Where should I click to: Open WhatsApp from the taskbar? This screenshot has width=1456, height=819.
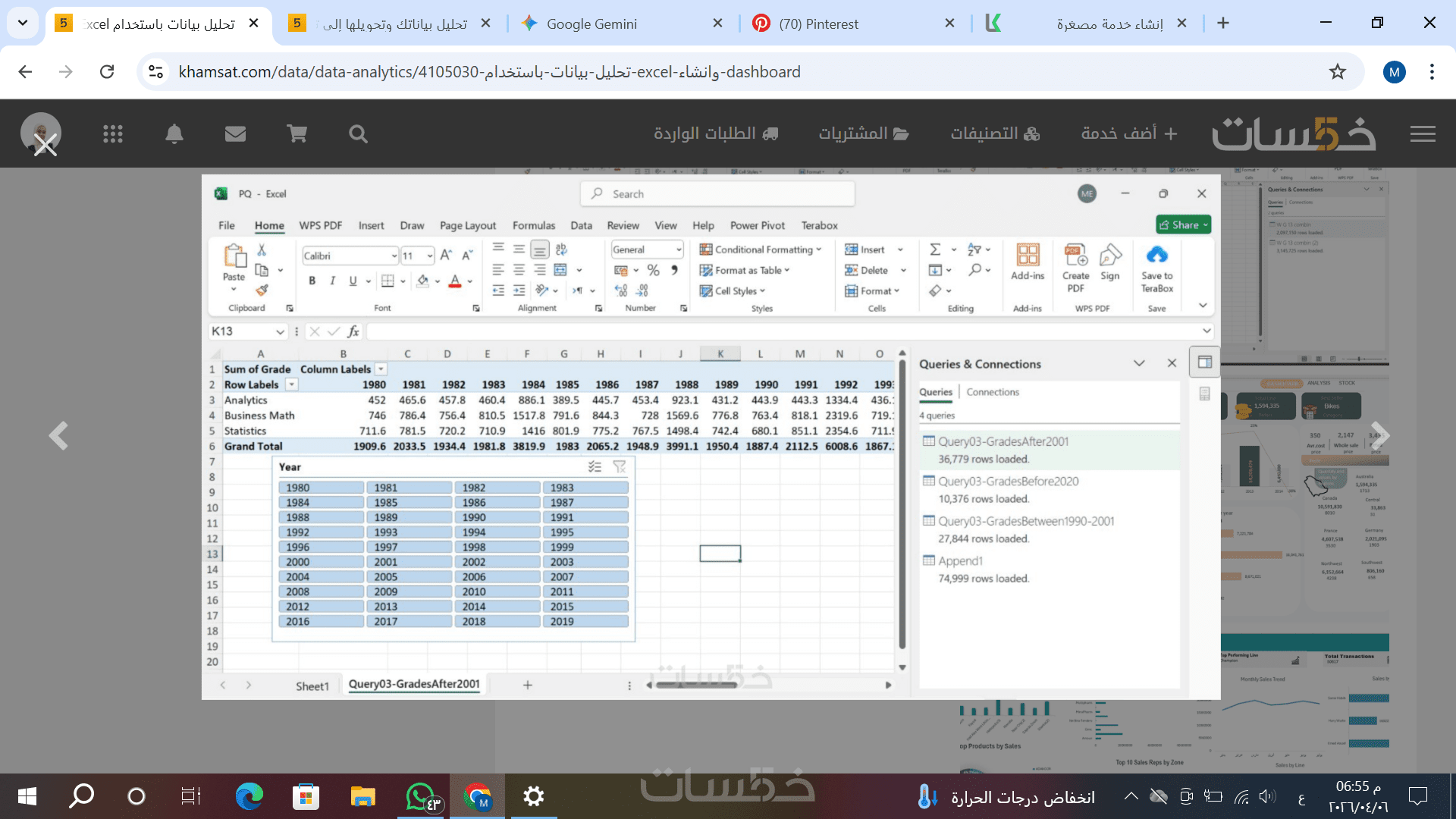[x=422, y=796]
